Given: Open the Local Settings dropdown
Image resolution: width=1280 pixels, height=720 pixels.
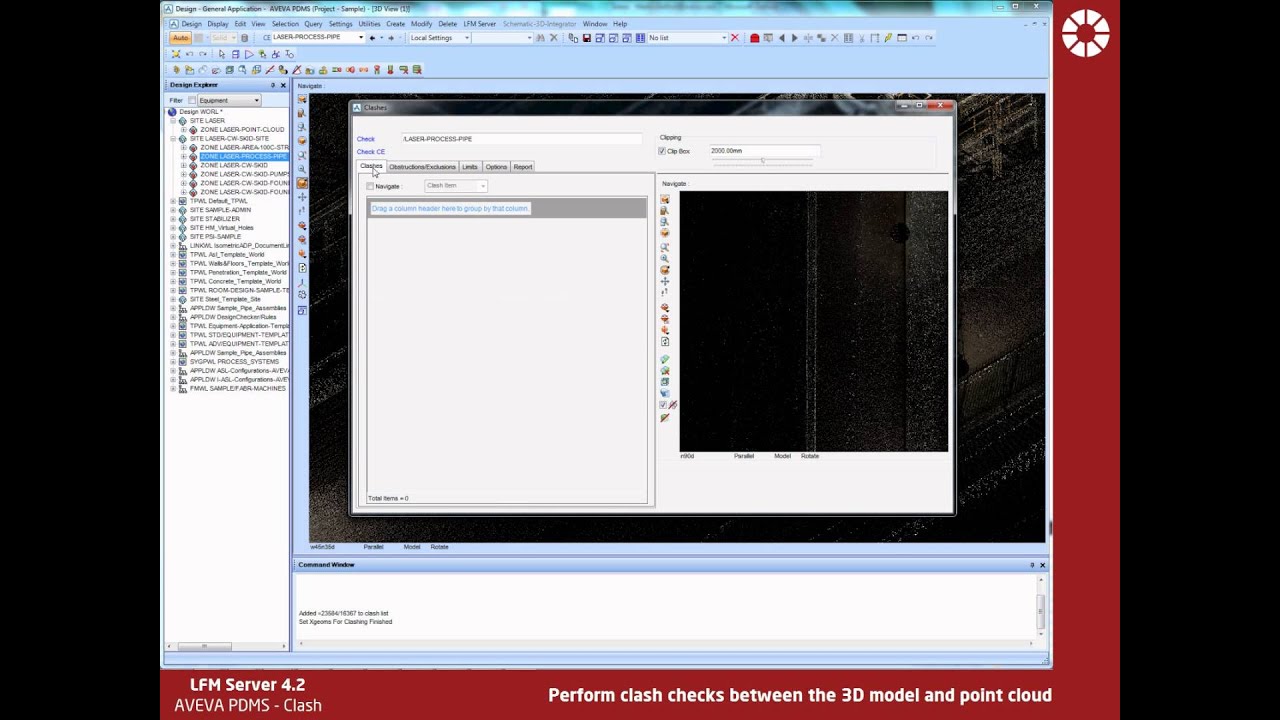Looking at the screenshot, I should point(466,38).
